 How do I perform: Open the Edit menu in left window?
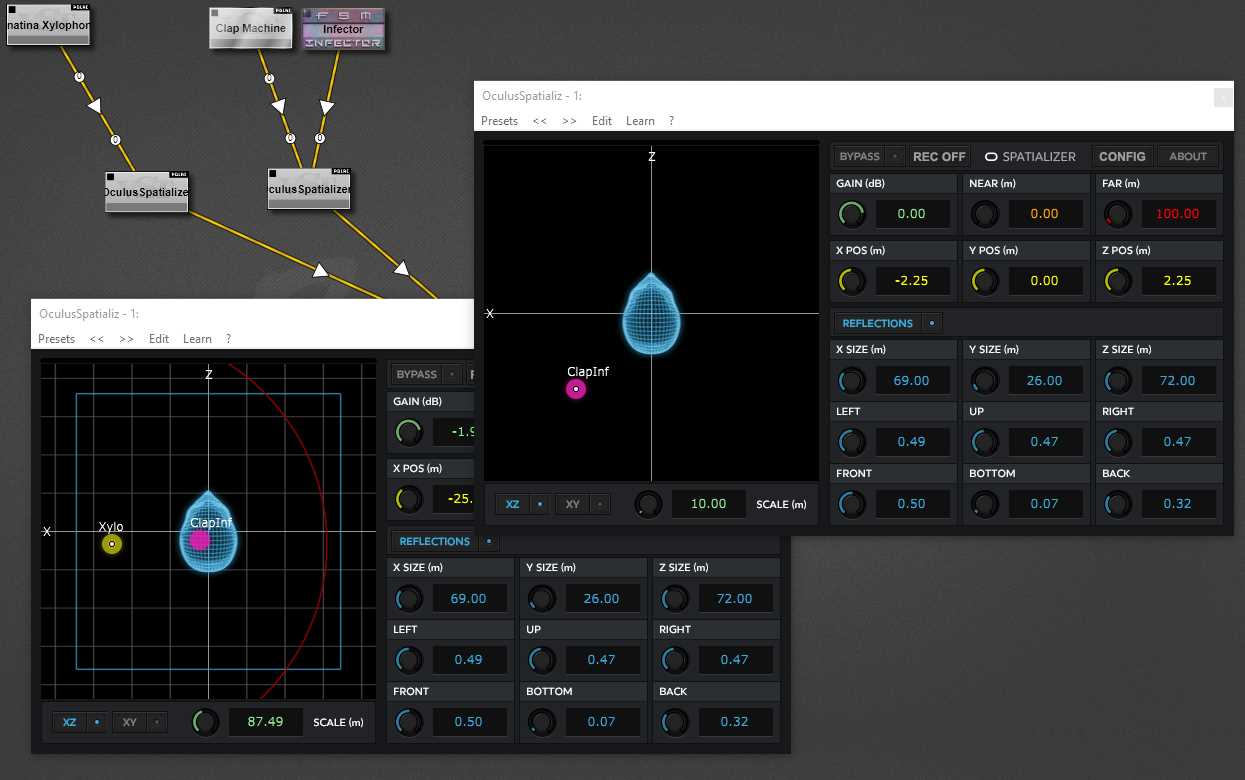click(x=159, y=339)
